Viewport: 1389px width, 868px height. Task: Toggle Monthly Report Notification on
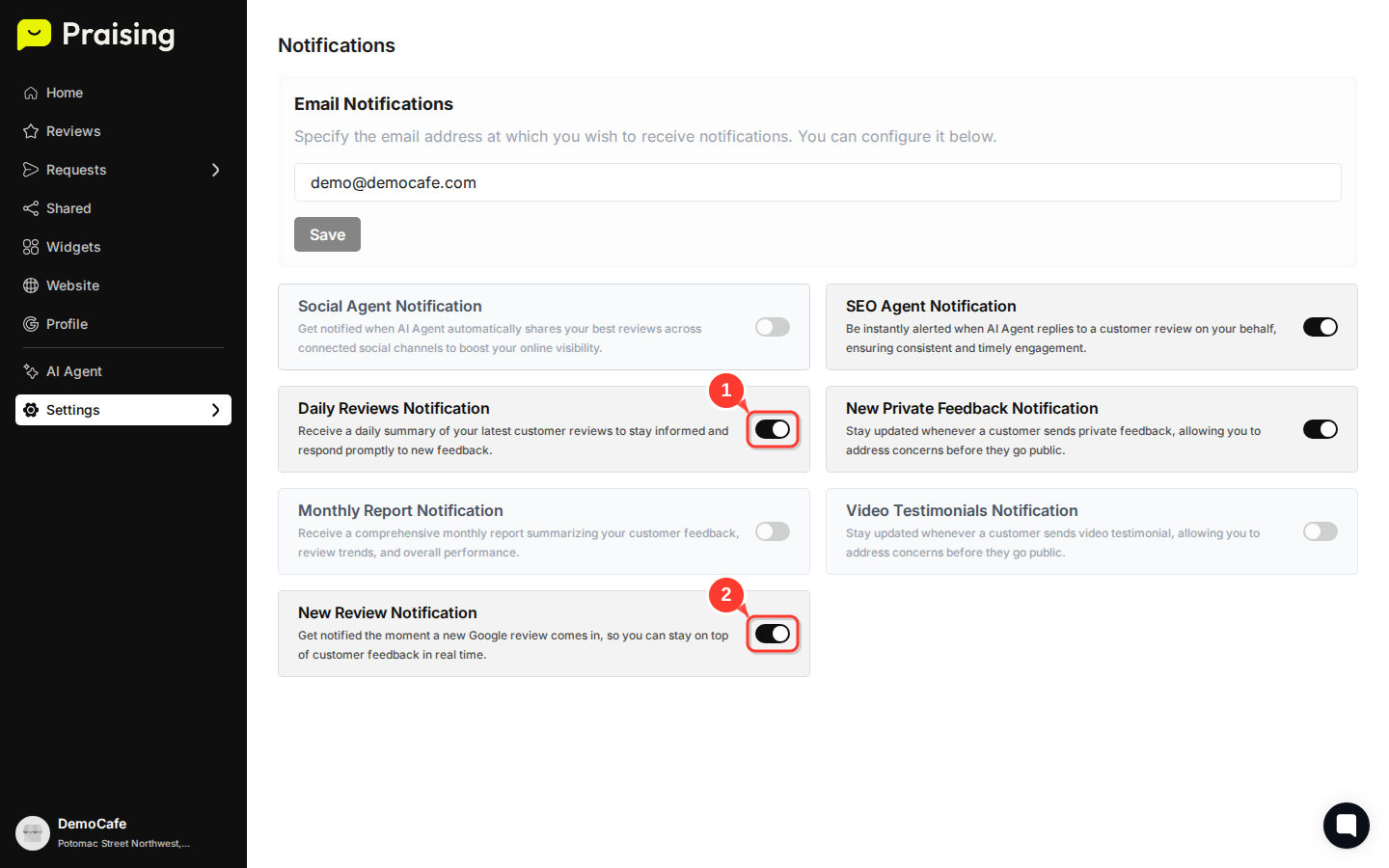click(x=772, y=530)
